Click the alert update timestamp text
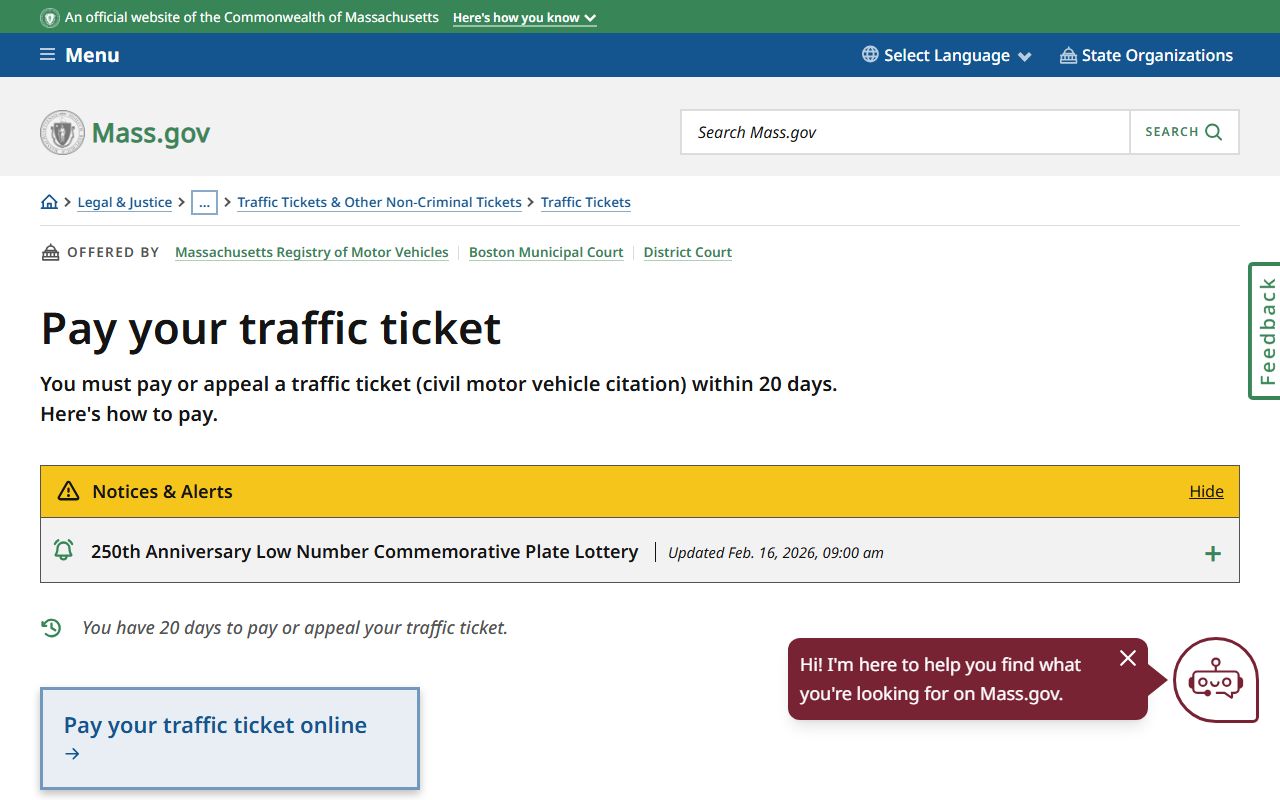Screen dimensions: 1280x800 point(776,552)
